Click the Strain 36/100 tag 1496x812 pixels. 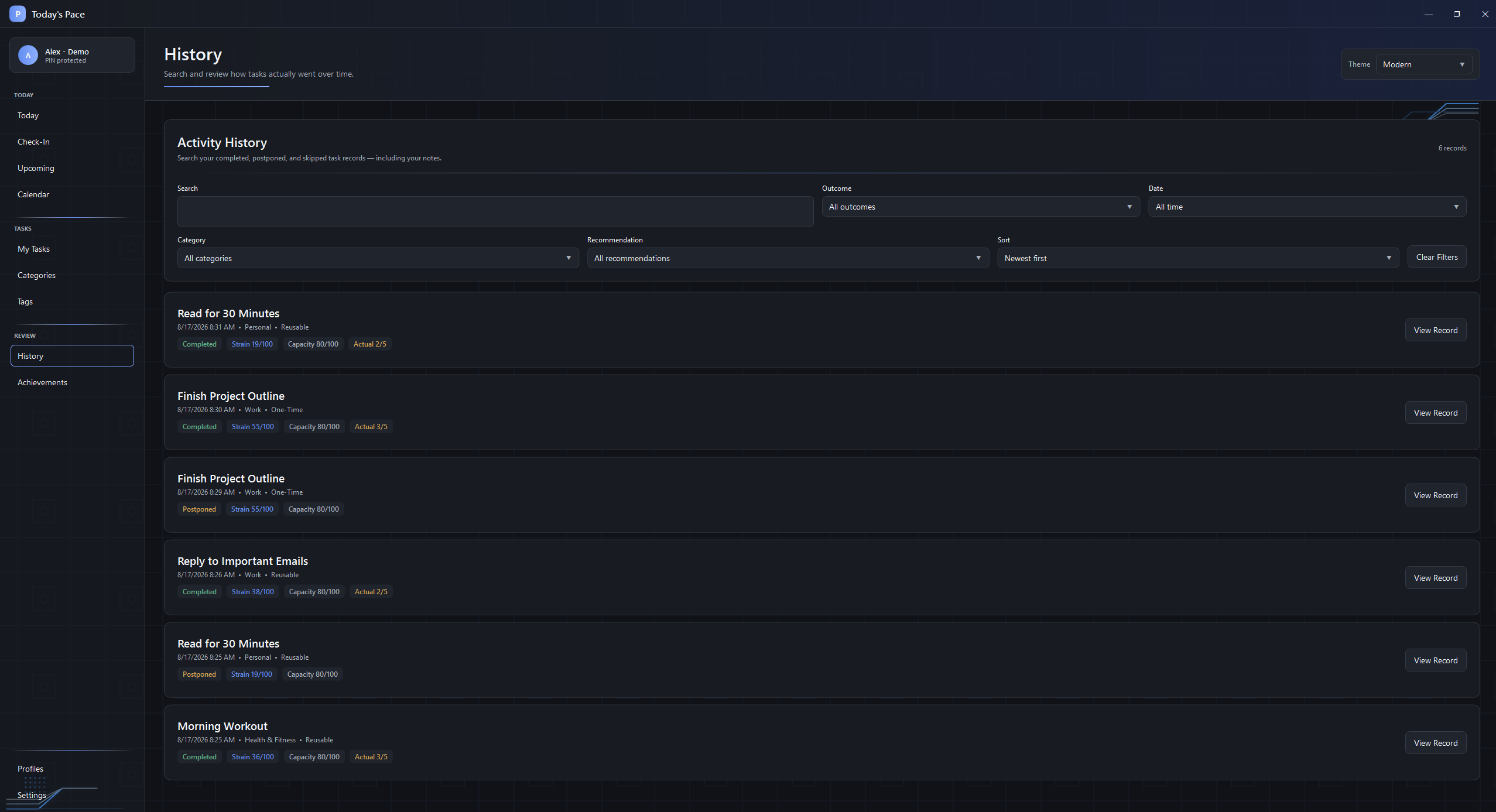pos(253,757)
